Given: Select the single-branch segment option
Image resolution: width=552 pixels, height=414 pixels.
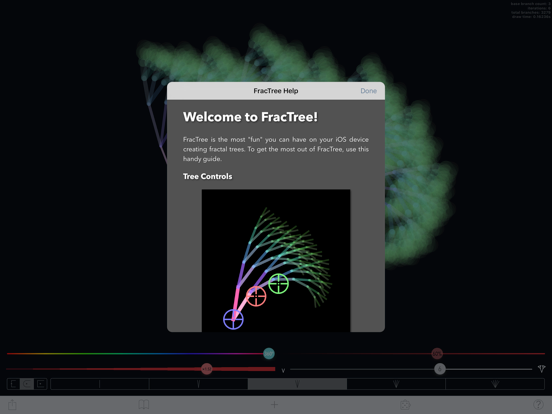Looking at the screenshot, I should [x=100, y=384].
